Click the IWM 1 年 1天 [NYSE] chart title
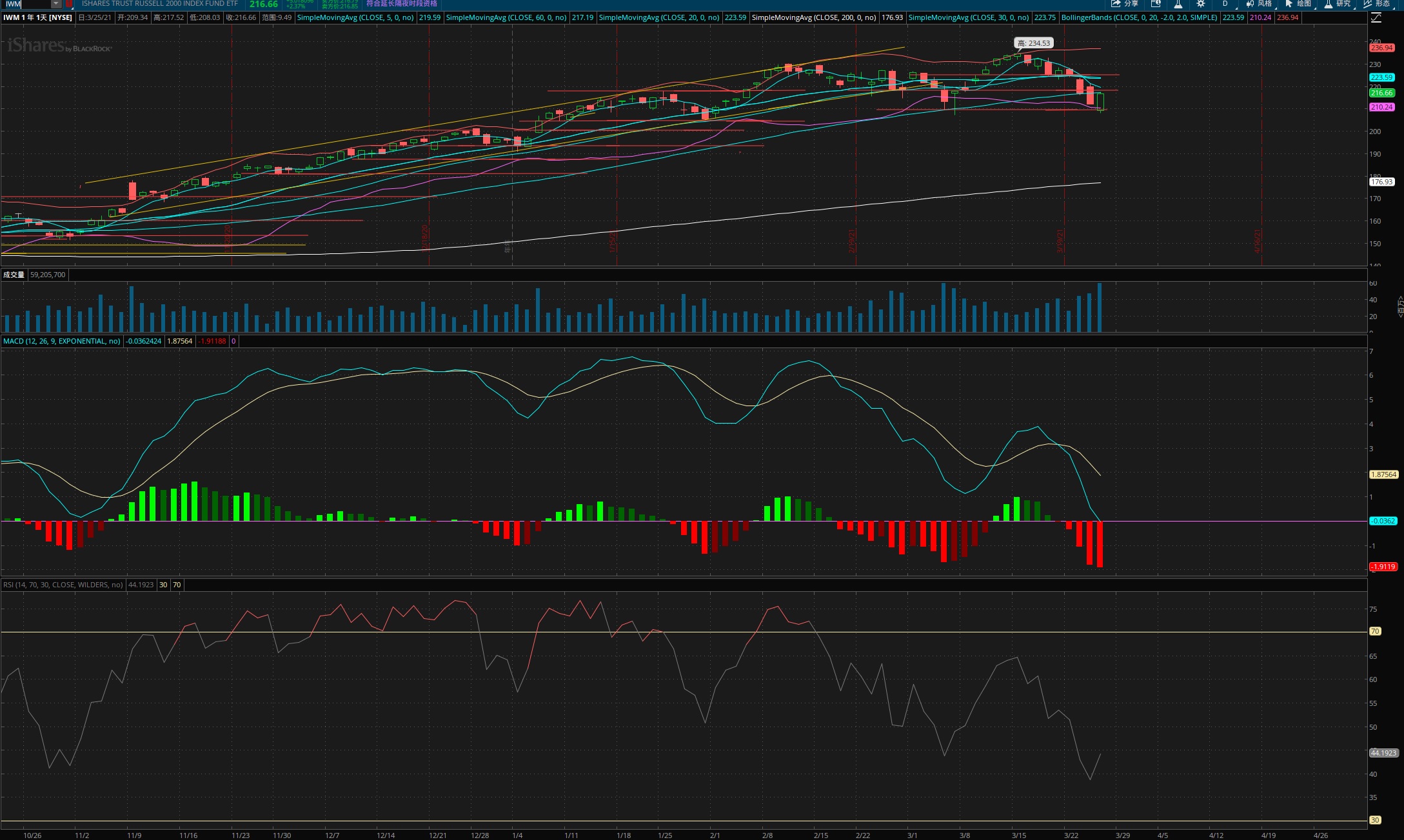The height and width of the screenshot is (840, 1404). coord(37,17)
